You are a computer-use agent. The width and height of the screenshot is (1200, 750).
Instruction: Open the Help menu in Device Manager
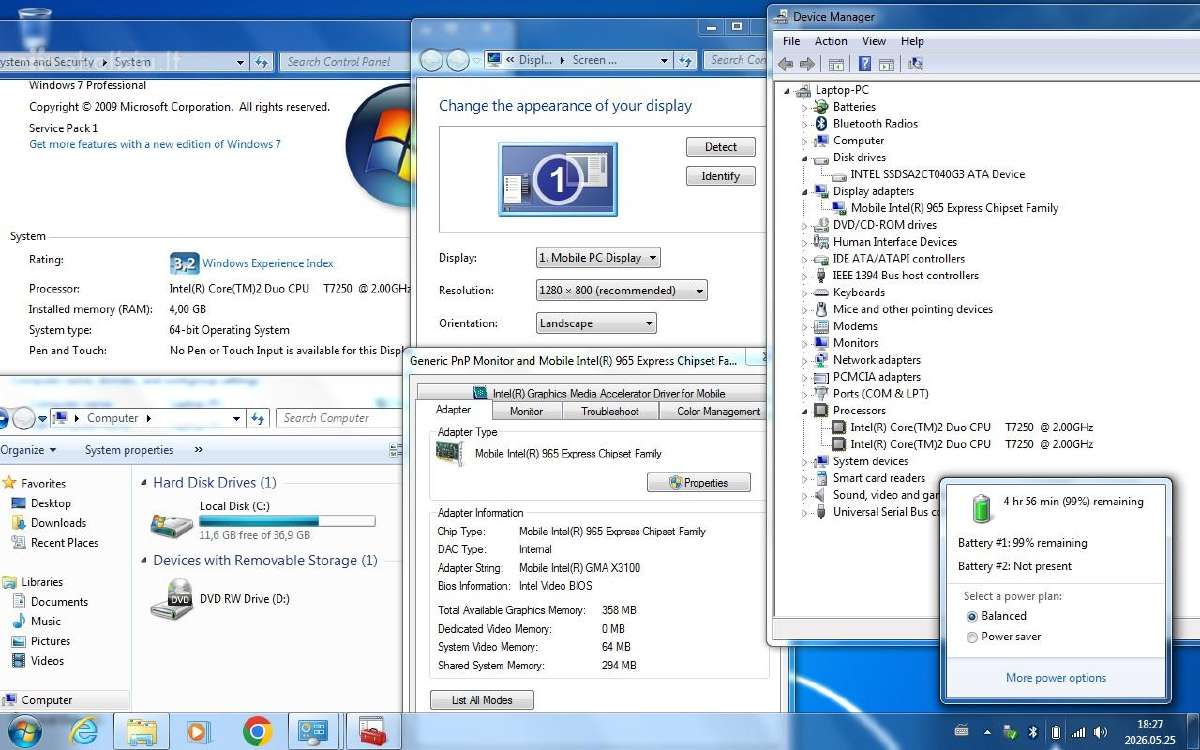click(912, 41)
